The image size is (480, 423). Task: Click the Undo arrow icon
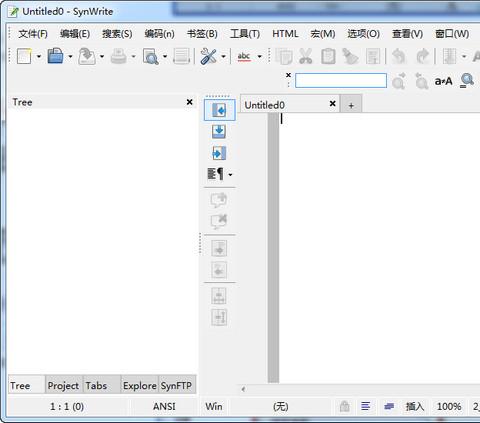click(399, 56)
